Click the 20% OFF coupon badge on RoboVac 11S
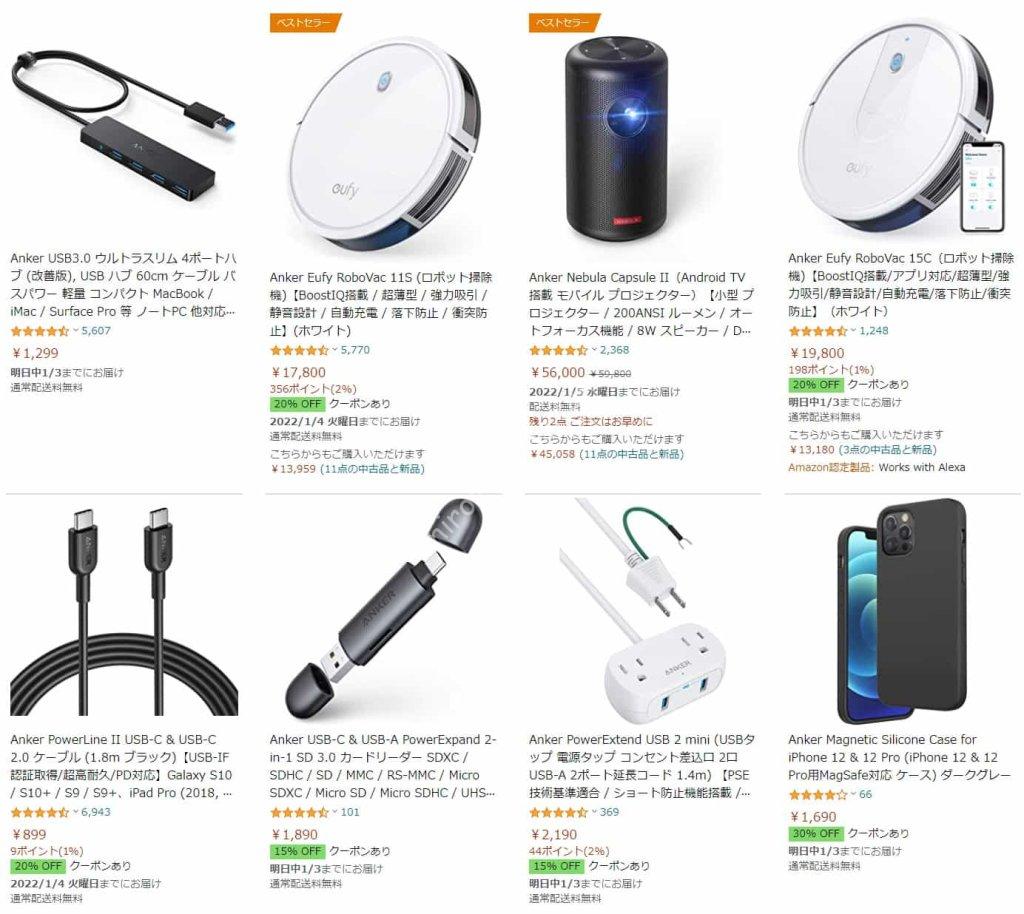This screenshot has width=1024, height=914. click(x=297, y=403)
